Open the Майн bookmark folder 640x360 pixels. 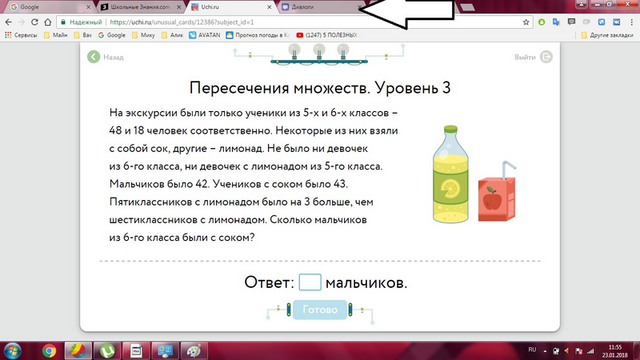pos(56,35)
